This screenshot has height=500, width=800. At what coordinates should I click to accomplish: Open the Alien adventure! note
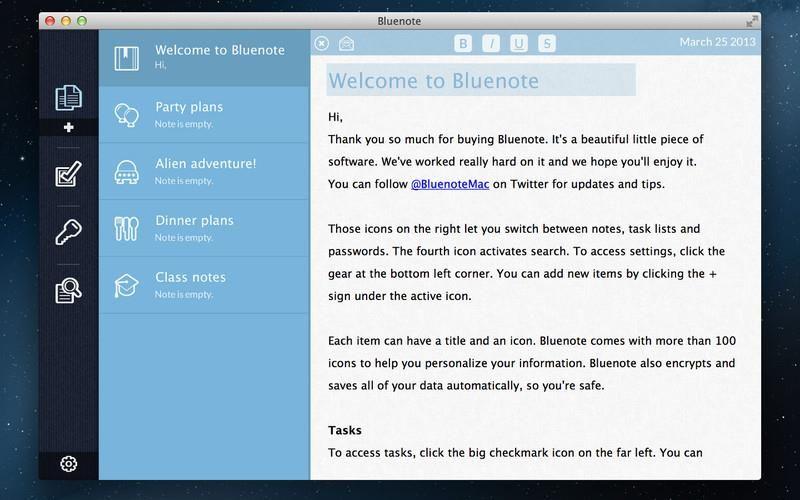[204, 171]
